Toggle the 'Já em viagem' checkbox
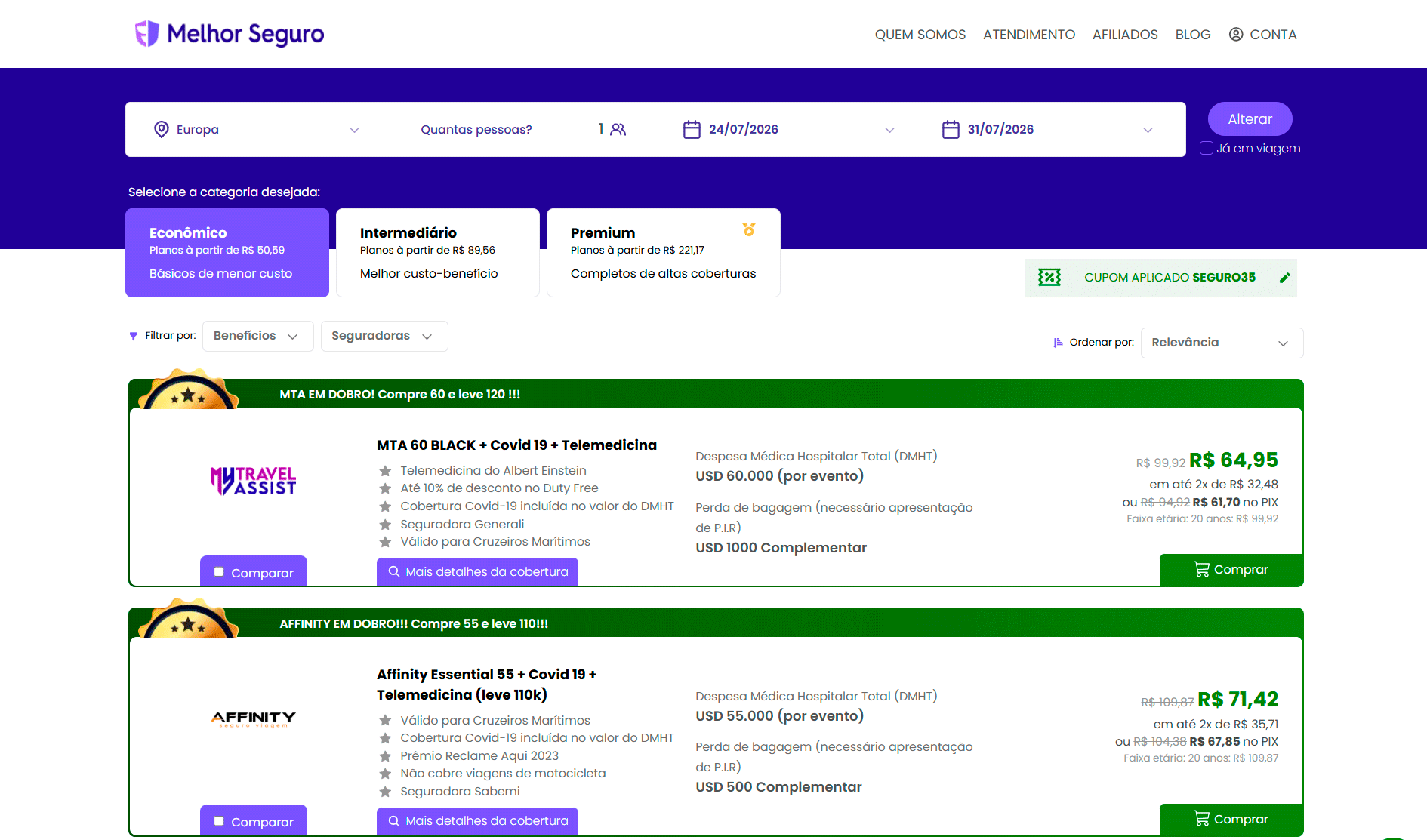This screenshot has height=840, width=1427. [x=1207, y=149]
